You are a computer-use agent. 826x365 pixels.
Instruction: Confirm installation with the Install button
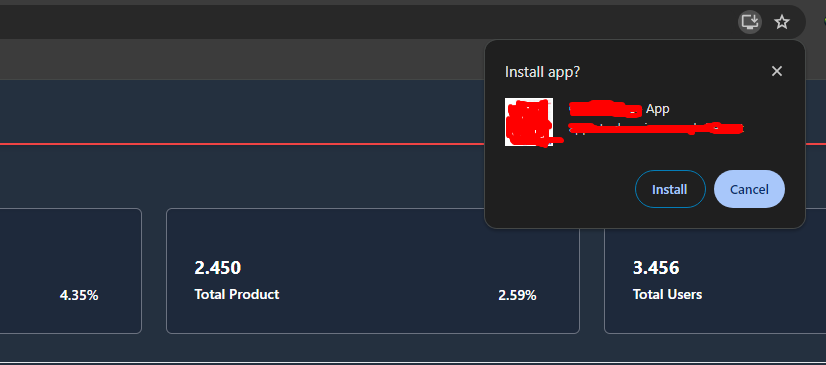pos(670,189)
